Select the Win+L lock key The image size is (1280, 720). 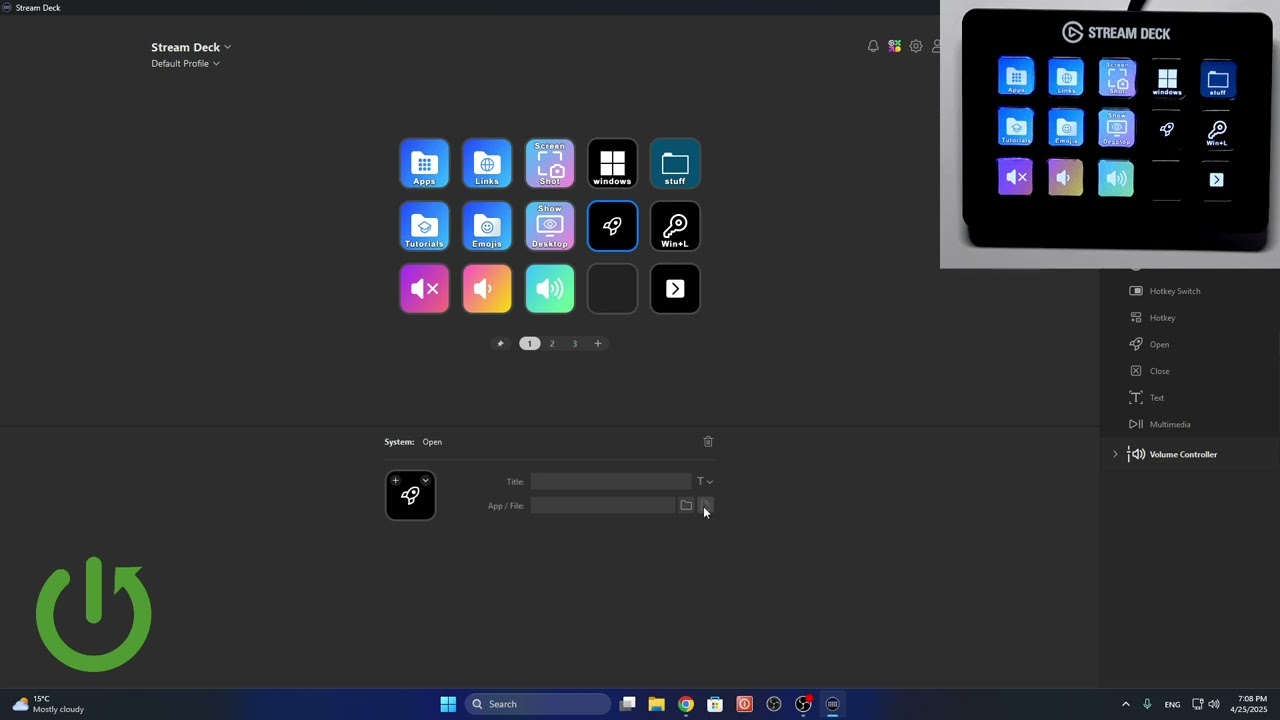coord(675,226)
